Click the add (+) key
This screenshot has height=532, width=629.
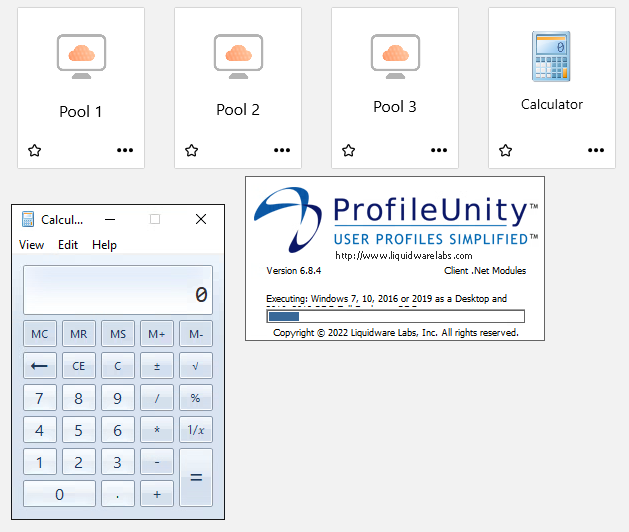[x=157, y=494]
